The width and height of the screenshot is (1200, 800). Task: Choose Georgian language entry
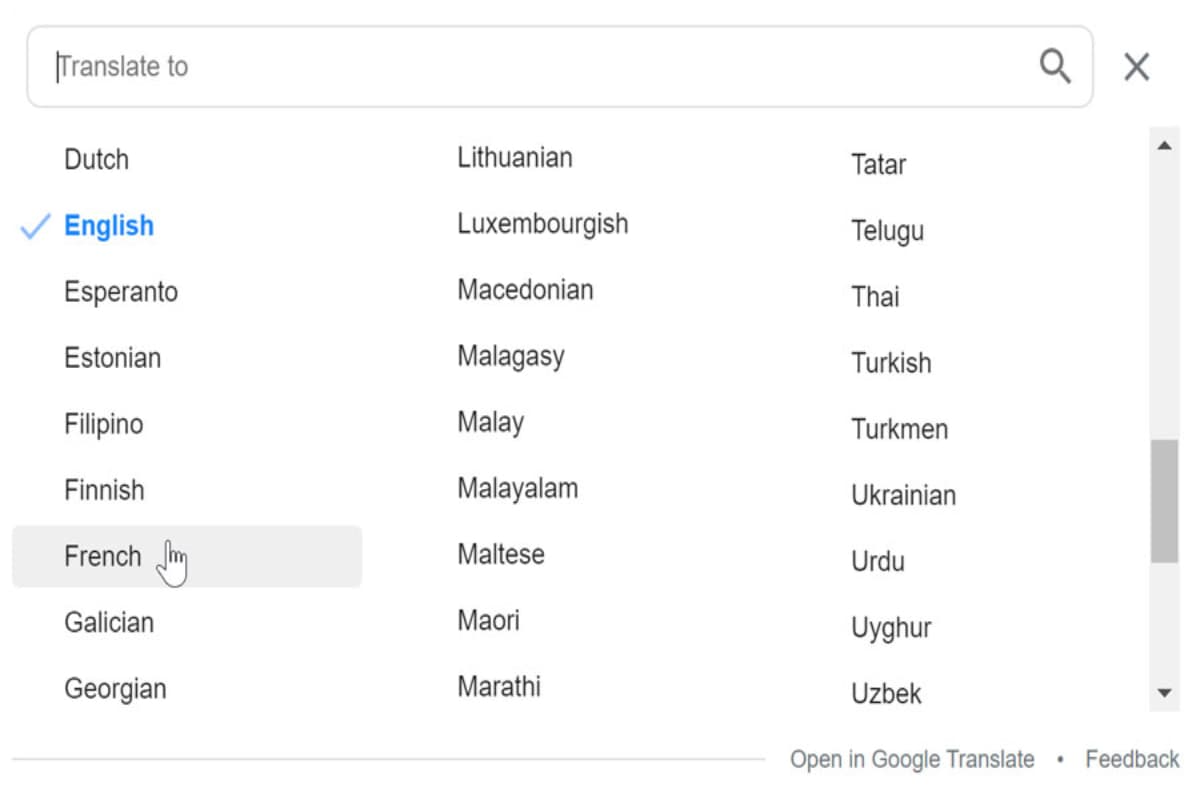[x=115, y=688]
